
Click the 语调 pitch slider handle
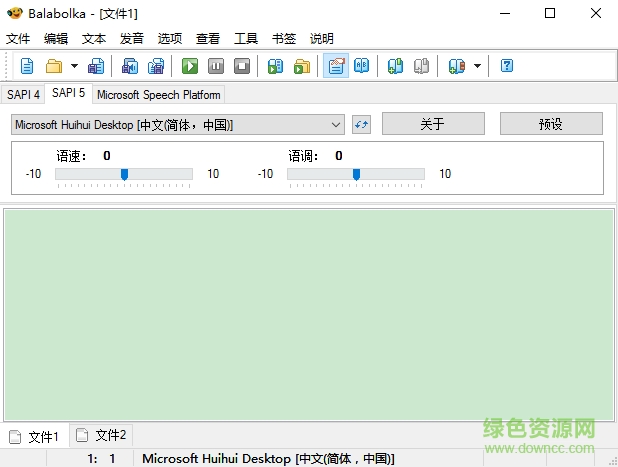(356, 174)
